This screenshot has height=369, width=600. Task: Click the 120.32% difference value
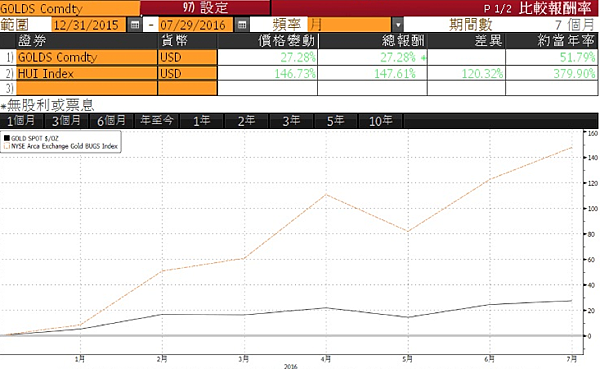[x=482, y=73]
